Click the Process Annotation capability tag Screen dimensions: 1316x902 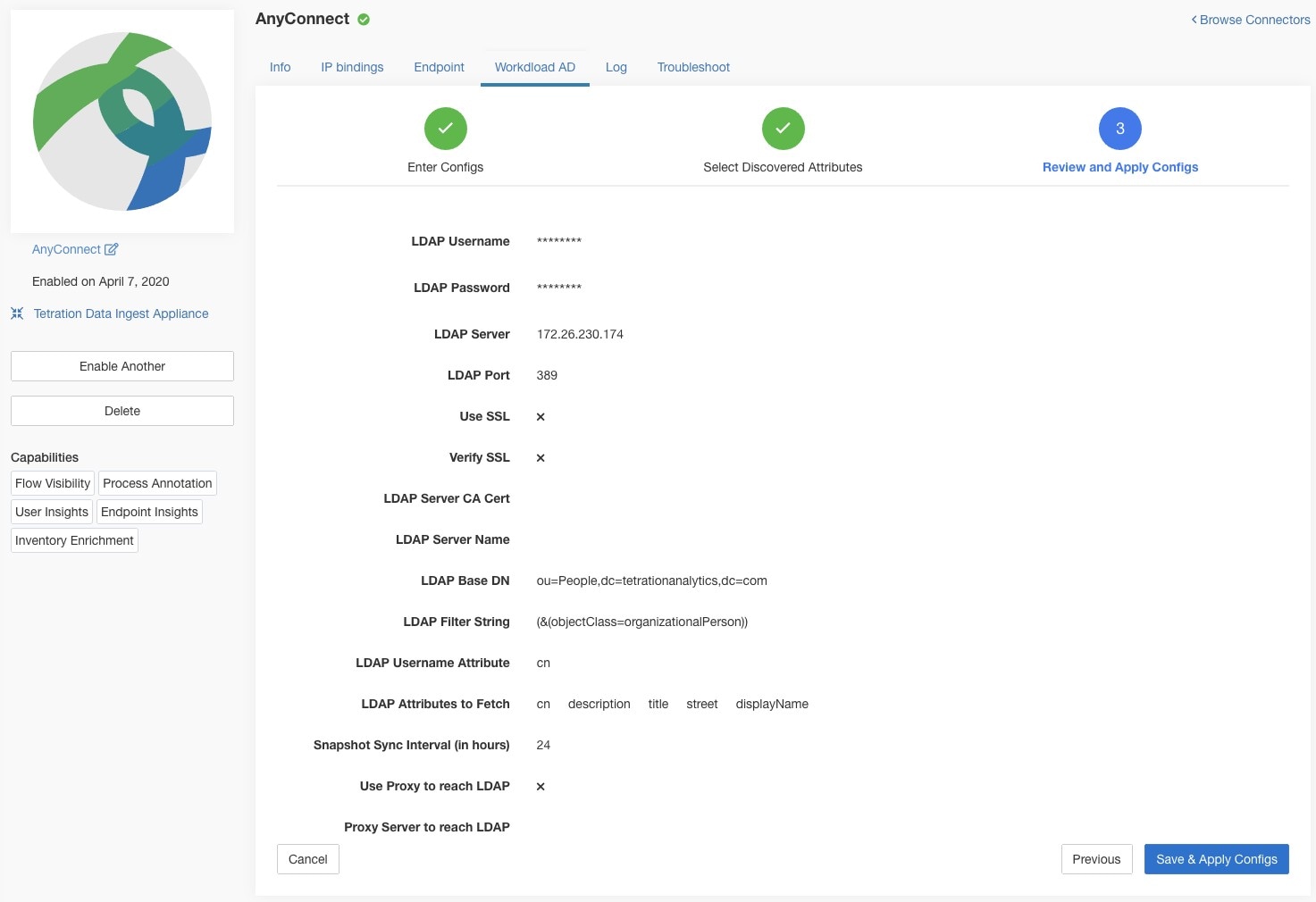coord(157,483)
